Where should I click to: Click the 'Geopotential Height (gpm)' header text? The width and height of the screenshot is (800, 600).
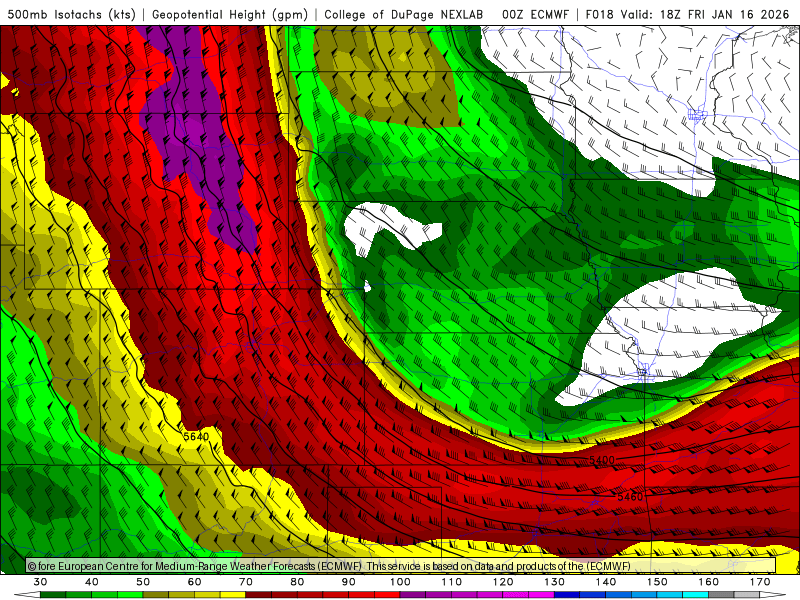[x=230, y=14]
